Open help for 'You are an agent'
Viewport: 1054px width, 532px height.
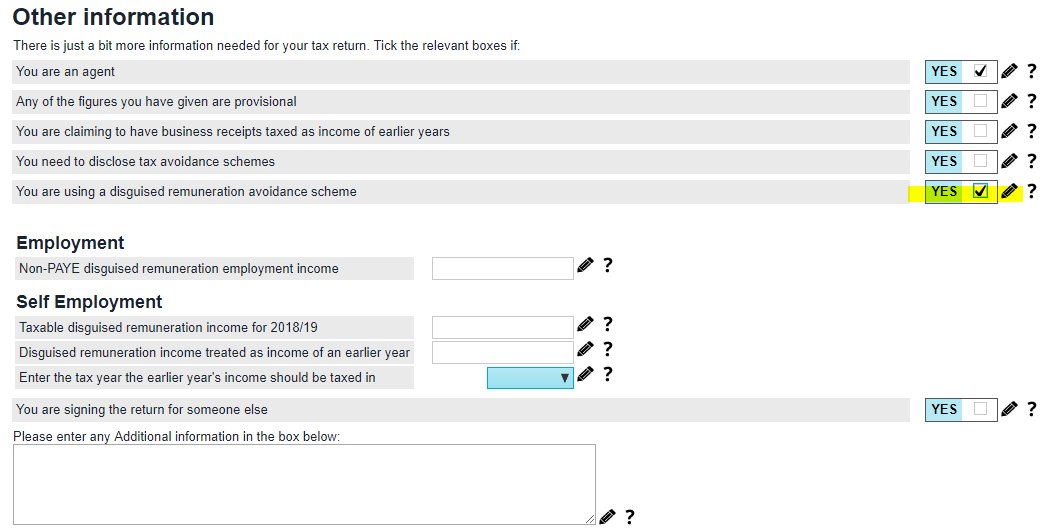tap(1032, 71)
